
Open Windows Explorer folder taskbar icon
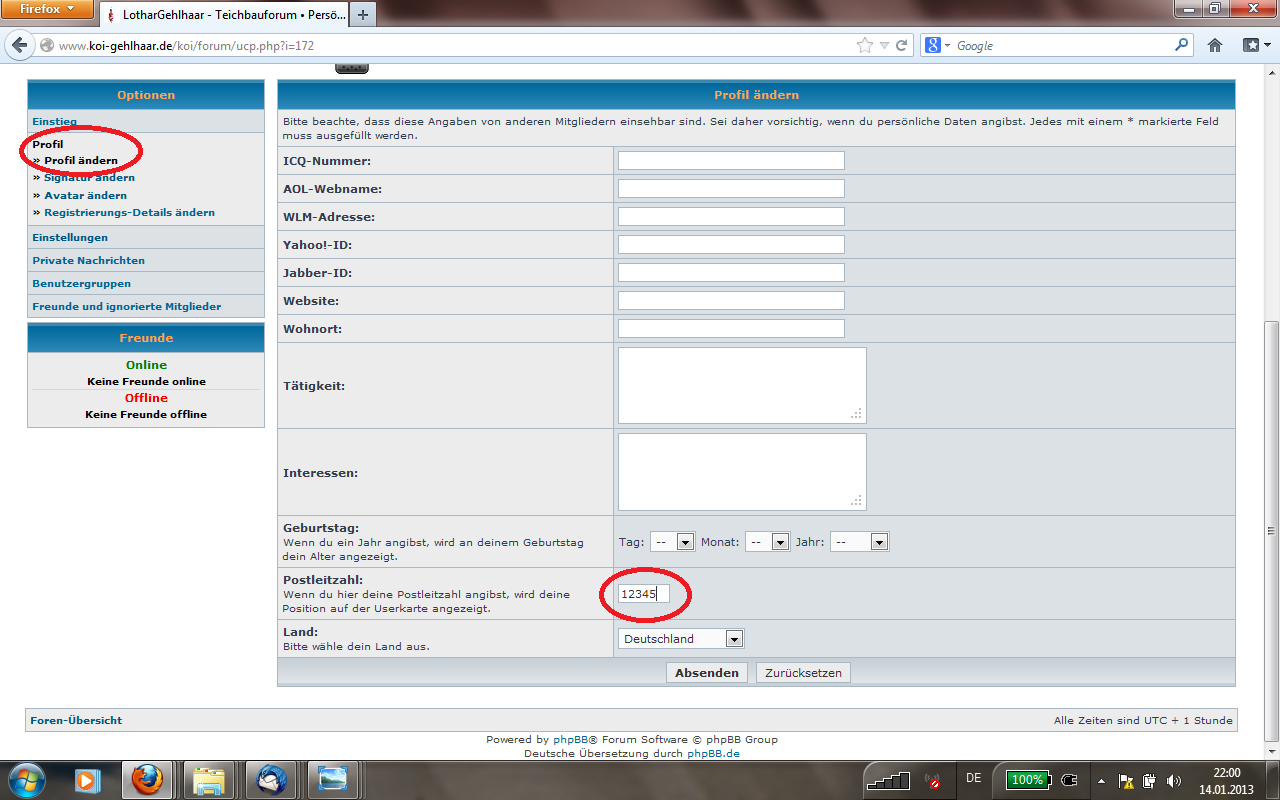point(209,779)
